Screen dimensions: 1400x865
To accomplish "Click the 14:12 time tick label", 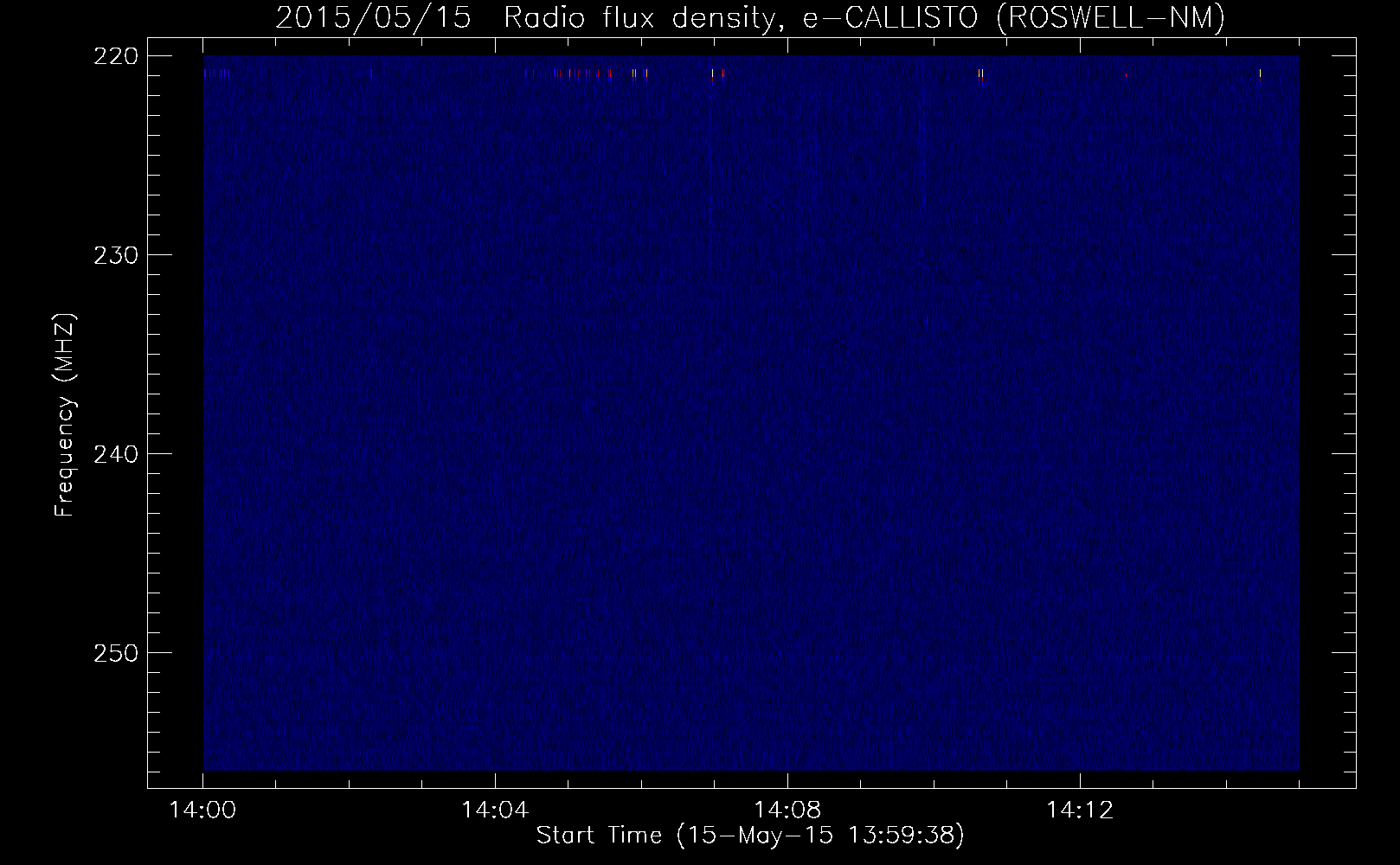I will coord(1079,811).
